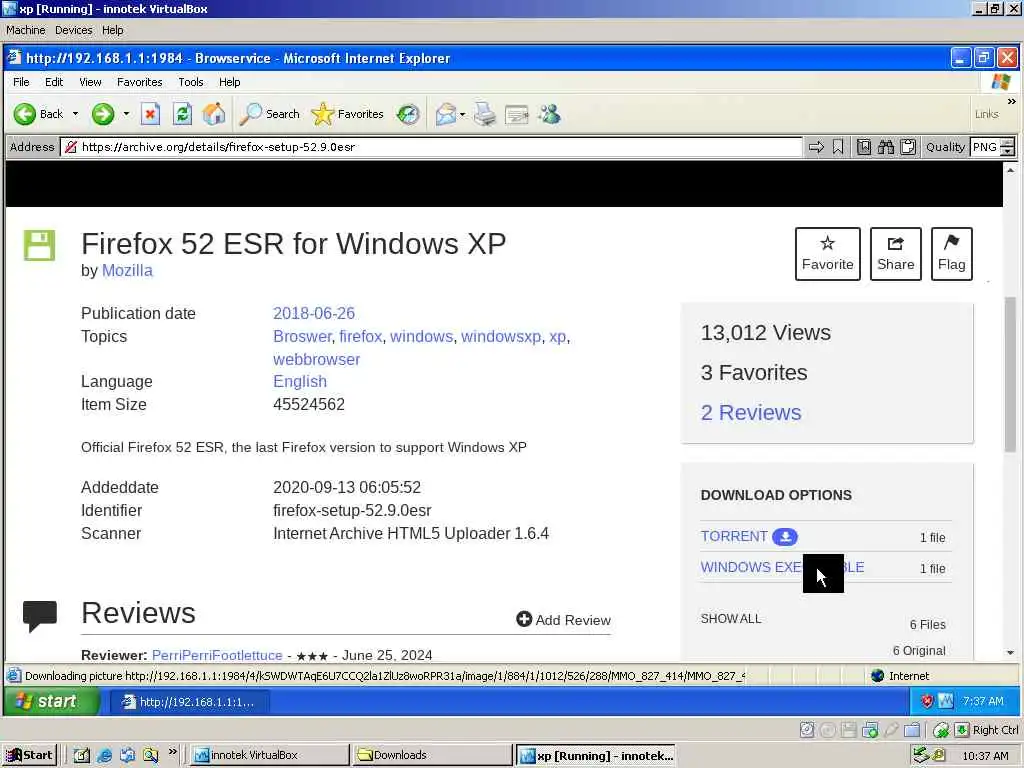Click the red security shield tray icon
The image size is (1024, 768).
(927, 701)
